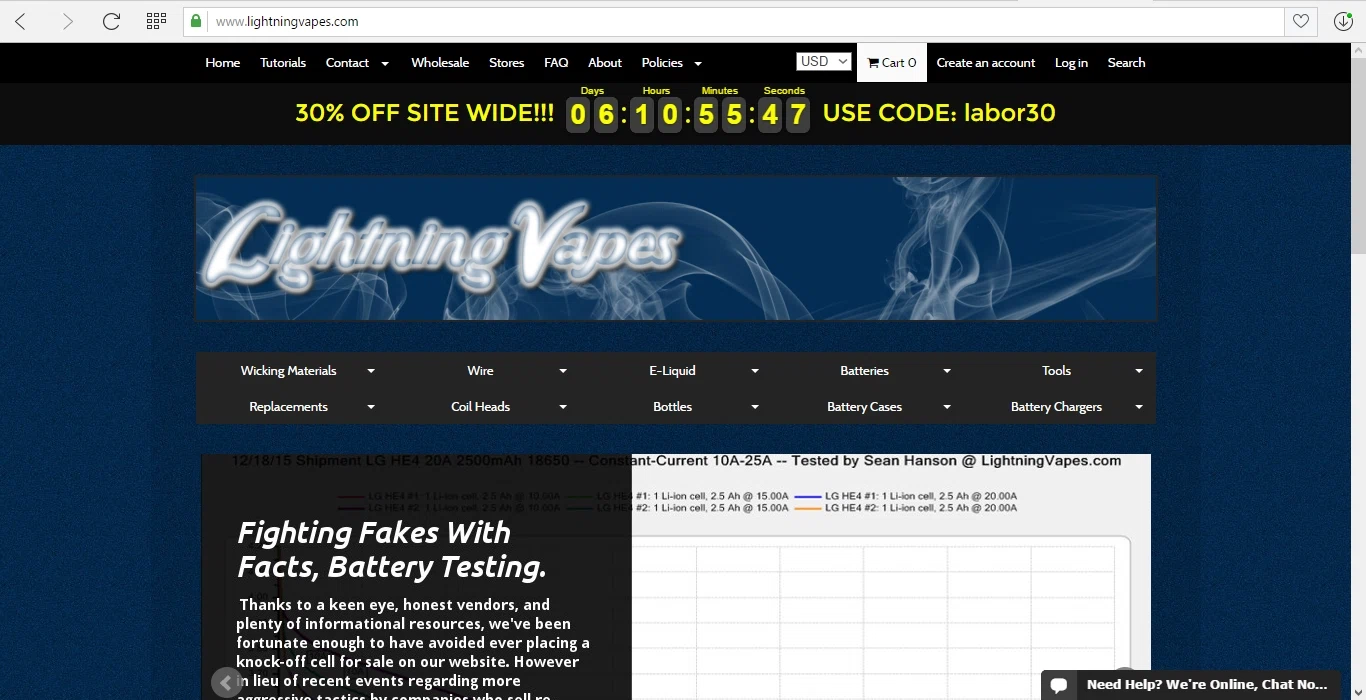Click the shopping cart icon
Viewport: 1366px width, 700px height.
[x=873, y=62]
